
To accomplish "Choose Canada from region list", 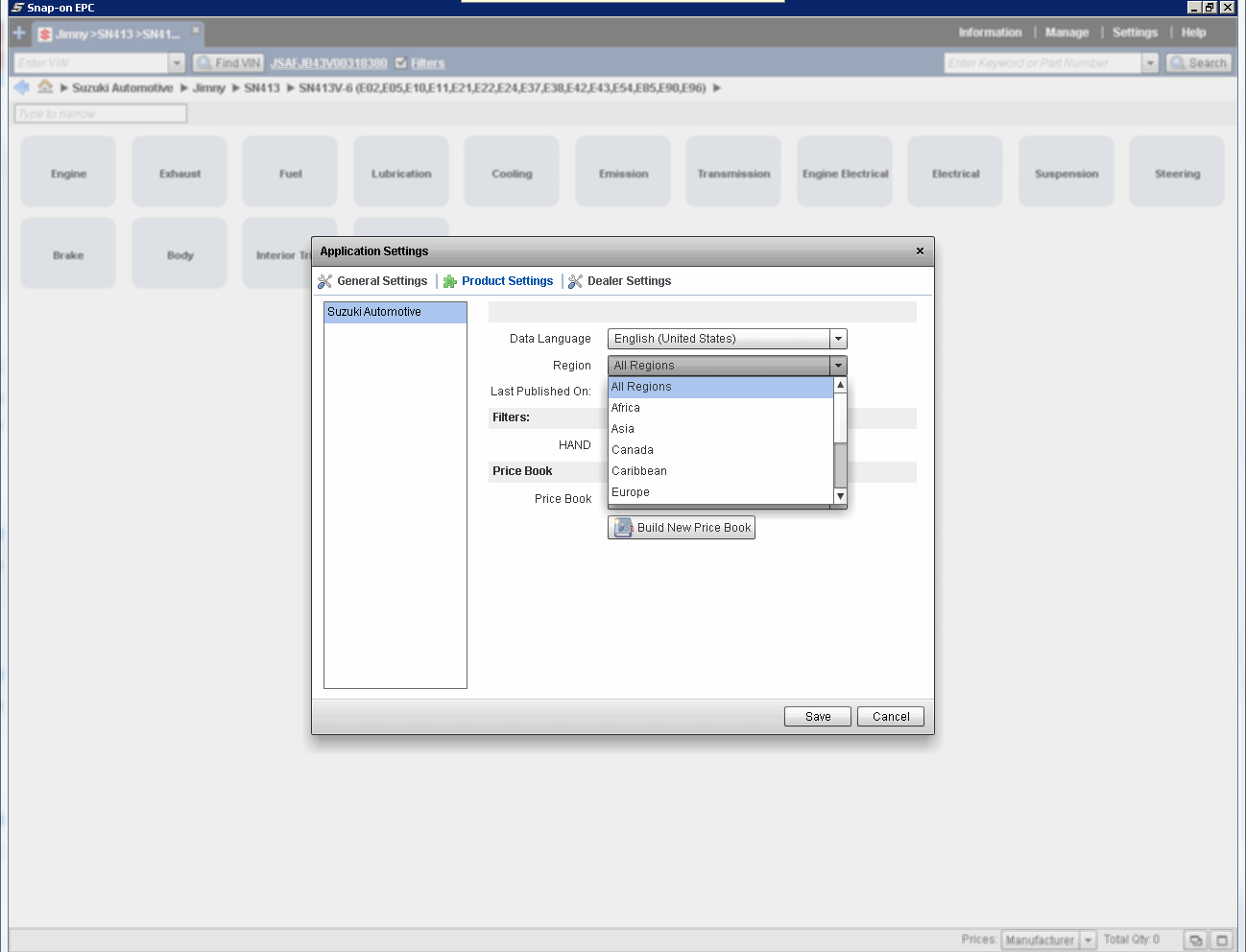I will 721,450.
